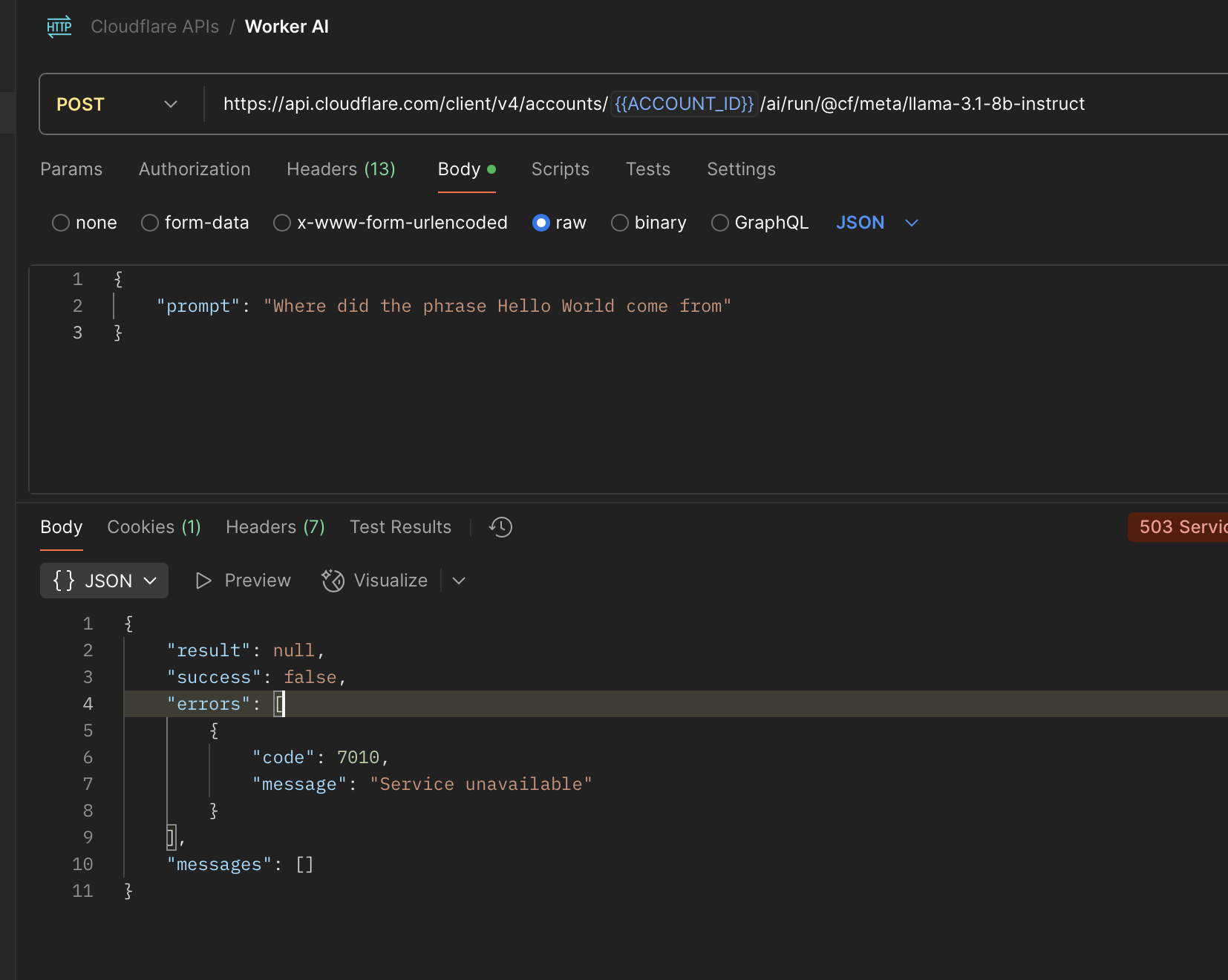
Task: Click the HTTP request icon
Action: point(59,27)
